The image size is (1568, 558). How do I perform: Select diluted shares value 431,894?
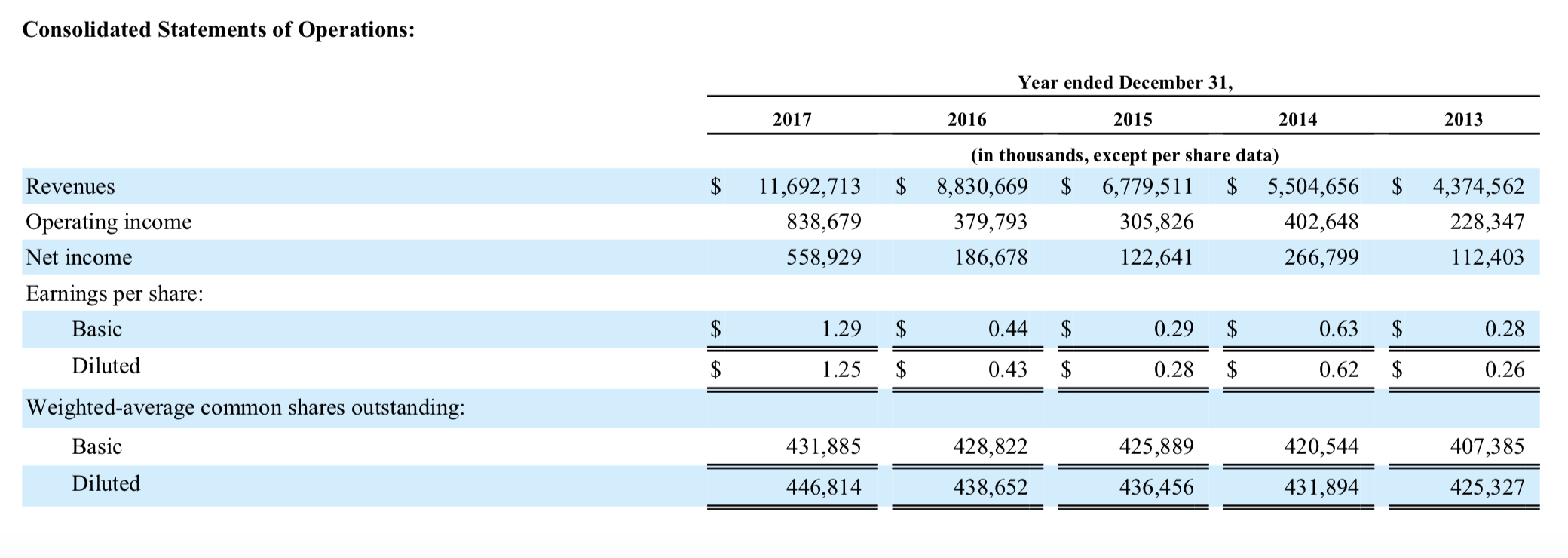pyautogui.click(x=1321, y=487)
